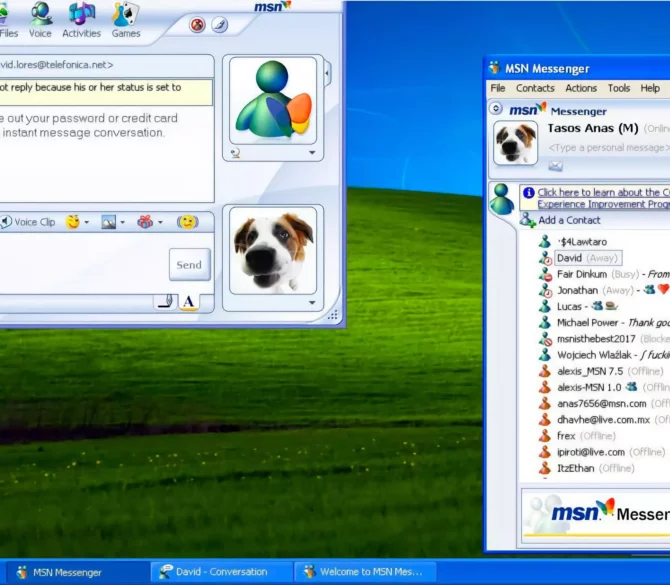Click the dog display picture in conversation
670x585 pixels.
point(273,251)
